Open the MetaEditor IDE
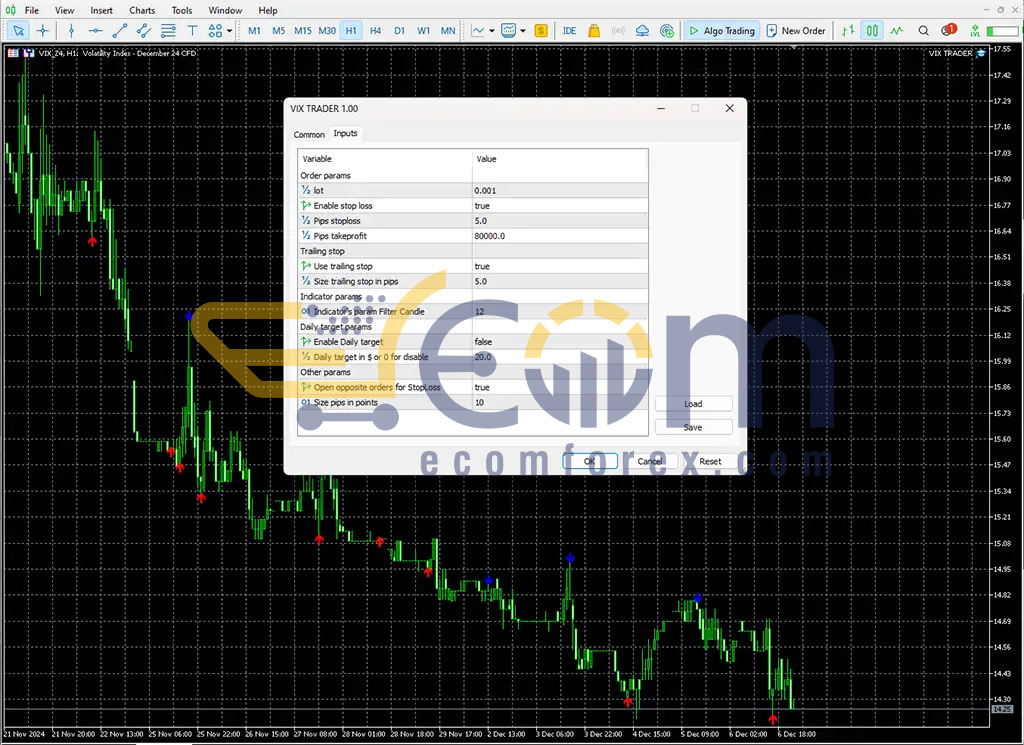Screen dimensions: 1024x745 pyautogui.click(x=569, y=31)
